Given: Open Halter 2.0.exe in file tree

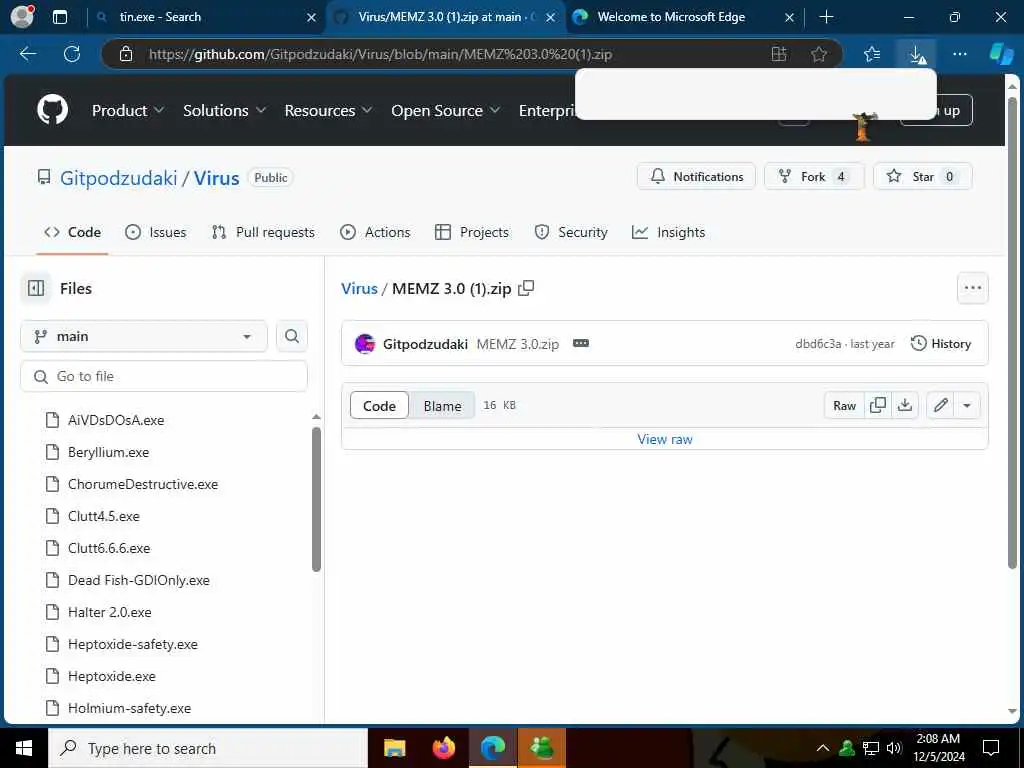Looking at the screenshot, I should coord(110,612).
